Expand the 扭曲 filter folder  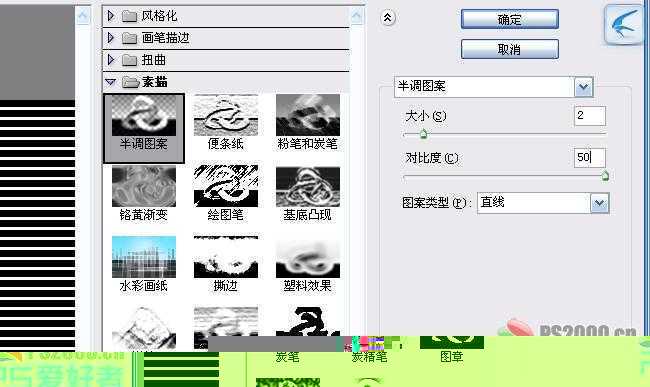111,60
